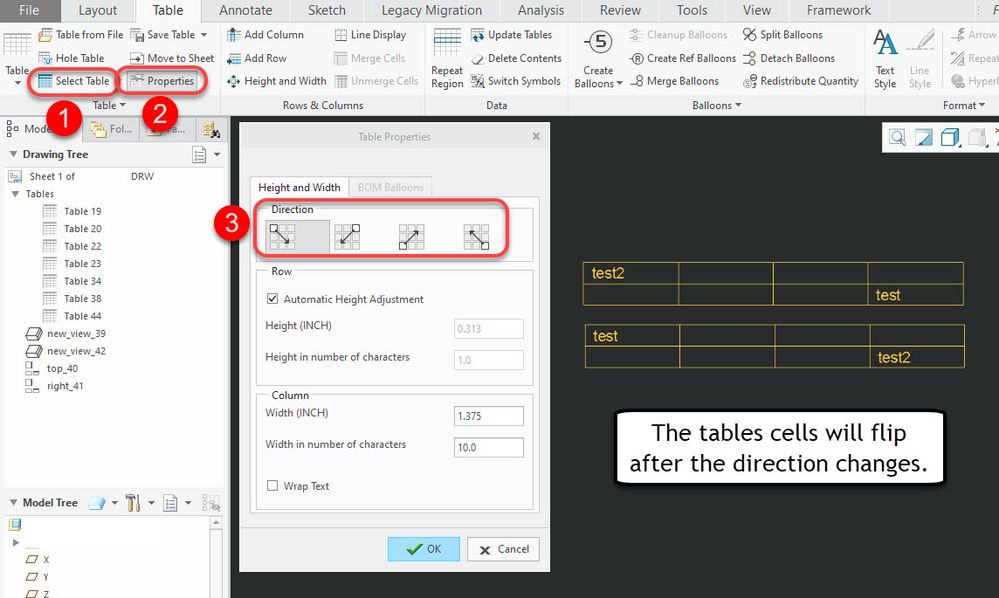Viewport: 999px width, 598px height.
Task: Click Cancel in Table Properties
Action: click(503, 549)
